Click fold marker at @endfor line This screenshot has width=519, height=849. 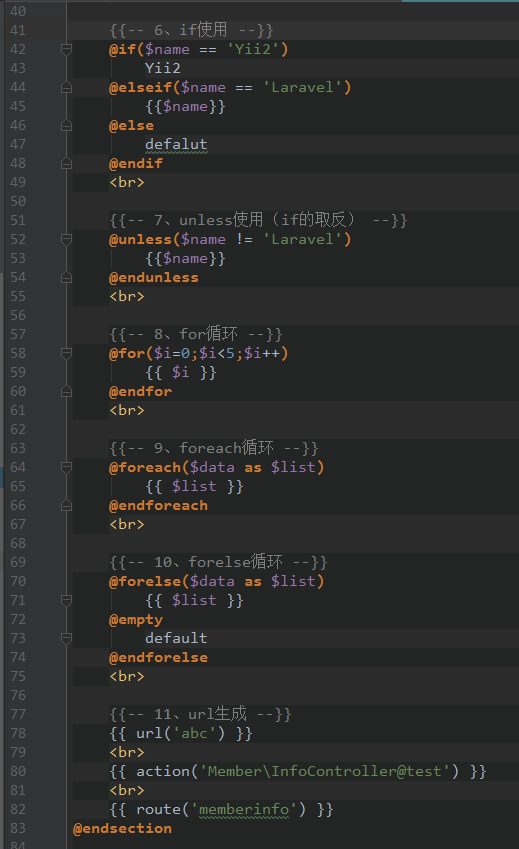pos(67,391)
